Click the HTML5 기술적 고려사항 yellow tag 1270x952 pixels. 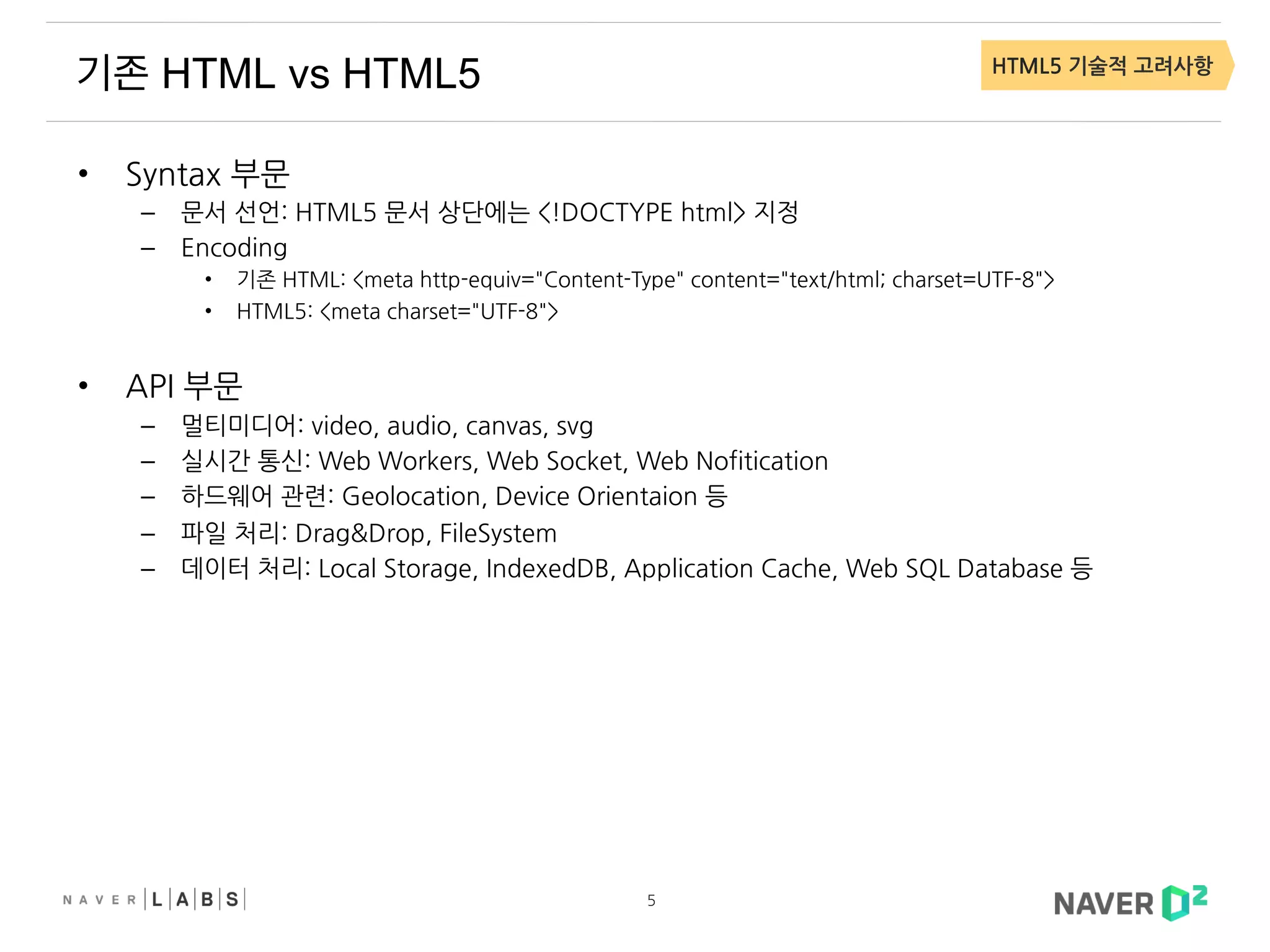click(1103, 66)
